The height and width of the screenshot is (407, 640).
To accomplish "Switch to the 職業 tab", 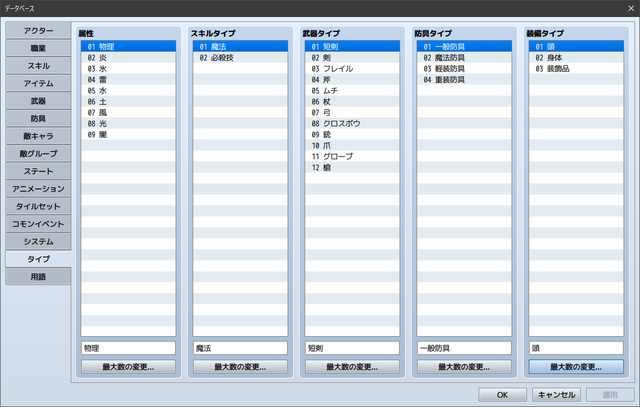I will point(38,48).
